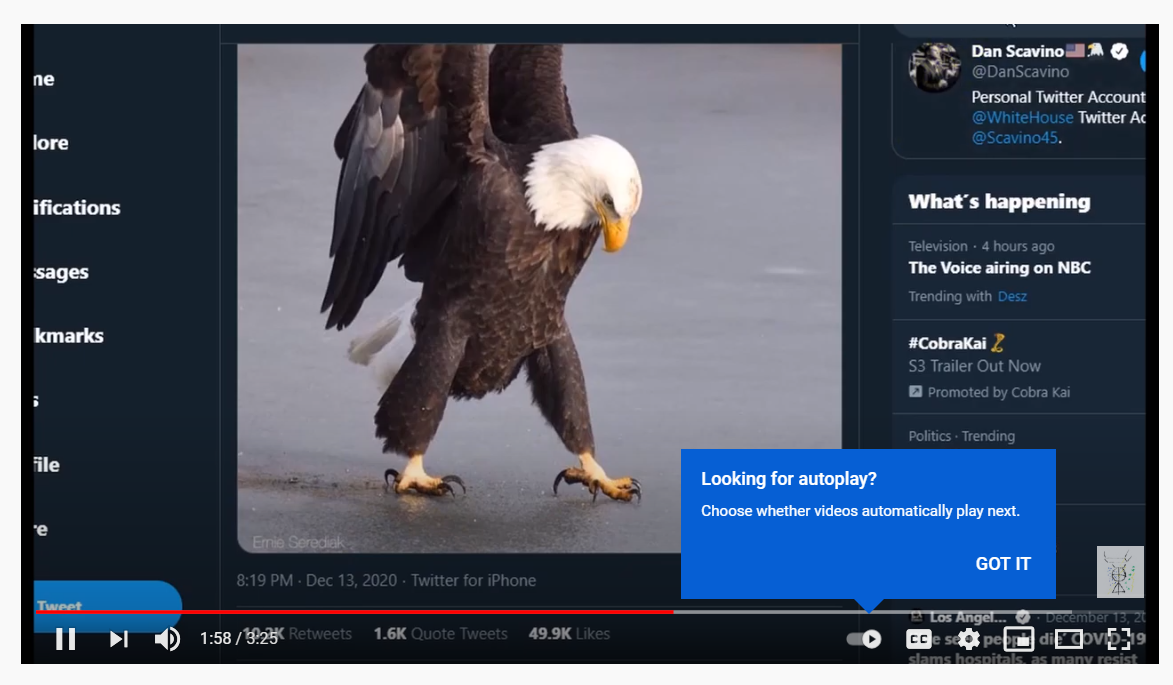Click the @DanScavino handle

1020,72
